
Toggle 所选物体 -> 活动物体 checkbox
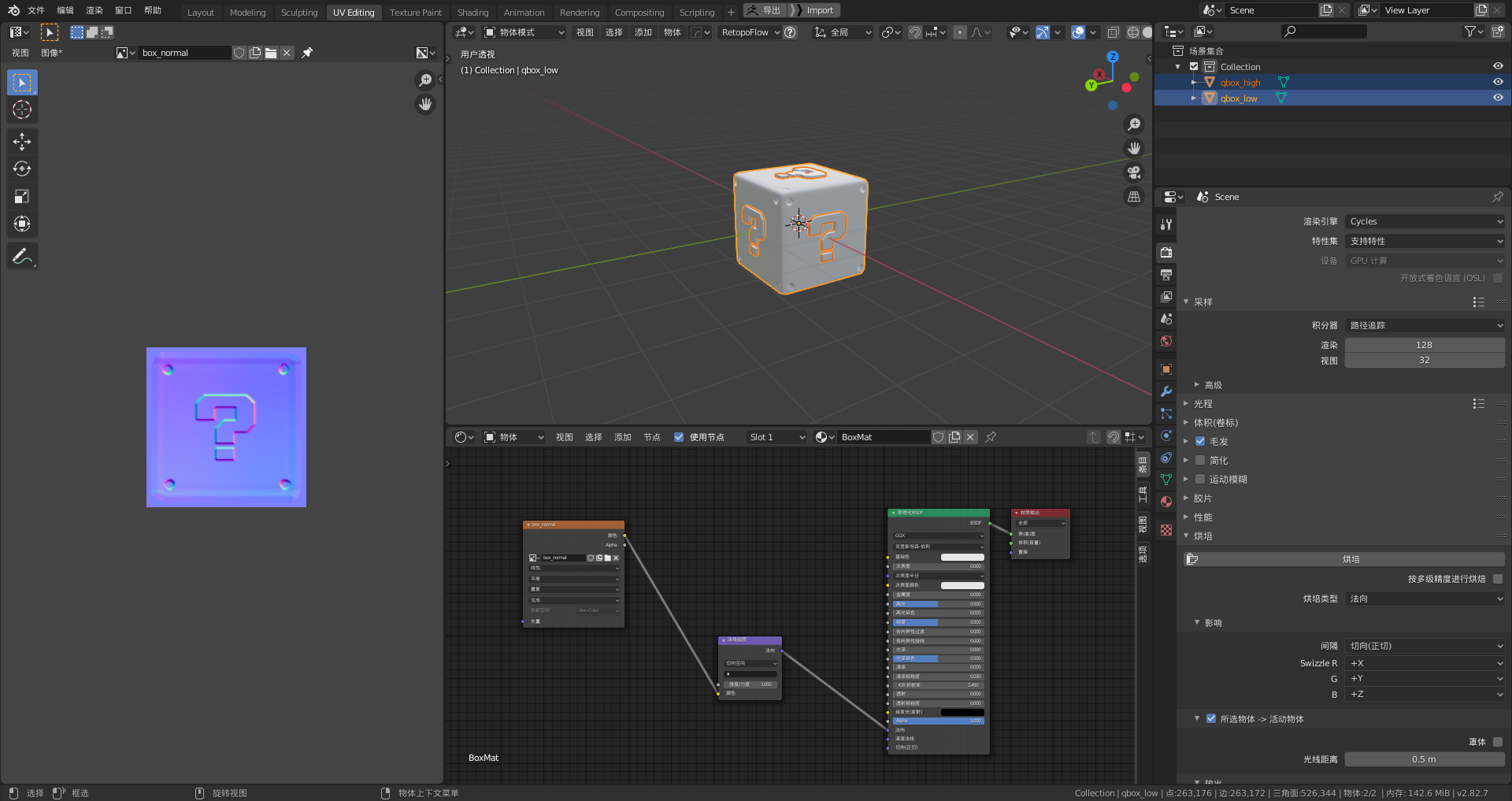click(1211, 719)
